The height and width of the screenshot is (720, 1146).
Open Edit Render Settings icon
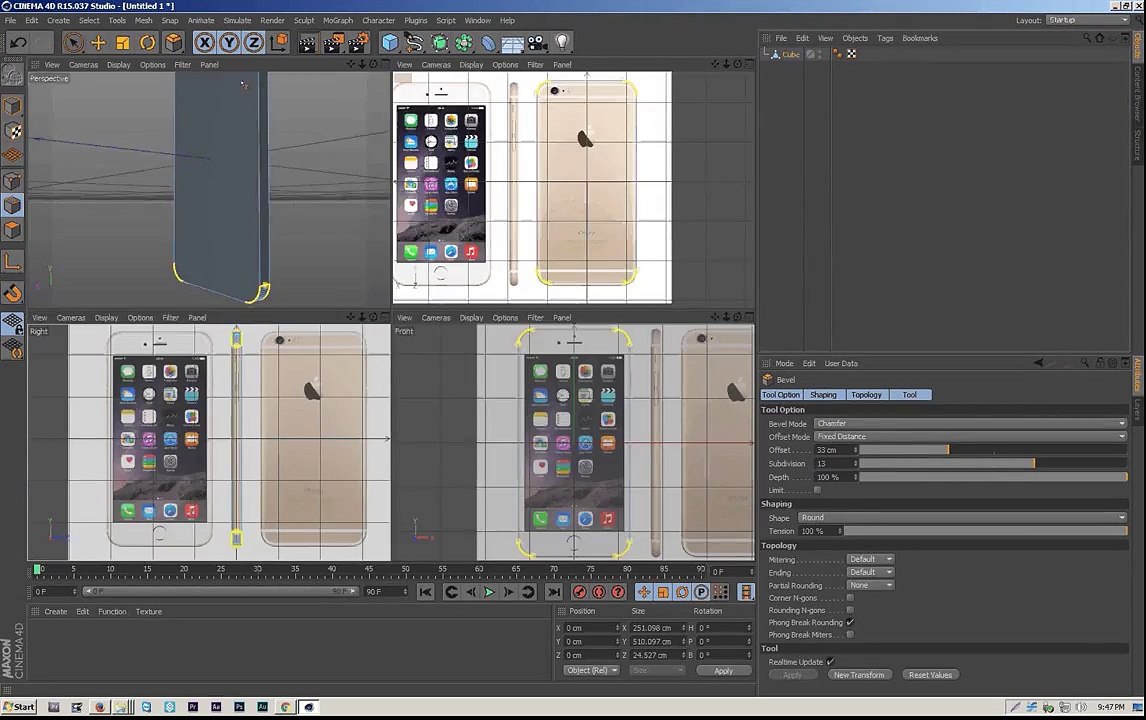point(358,43)
